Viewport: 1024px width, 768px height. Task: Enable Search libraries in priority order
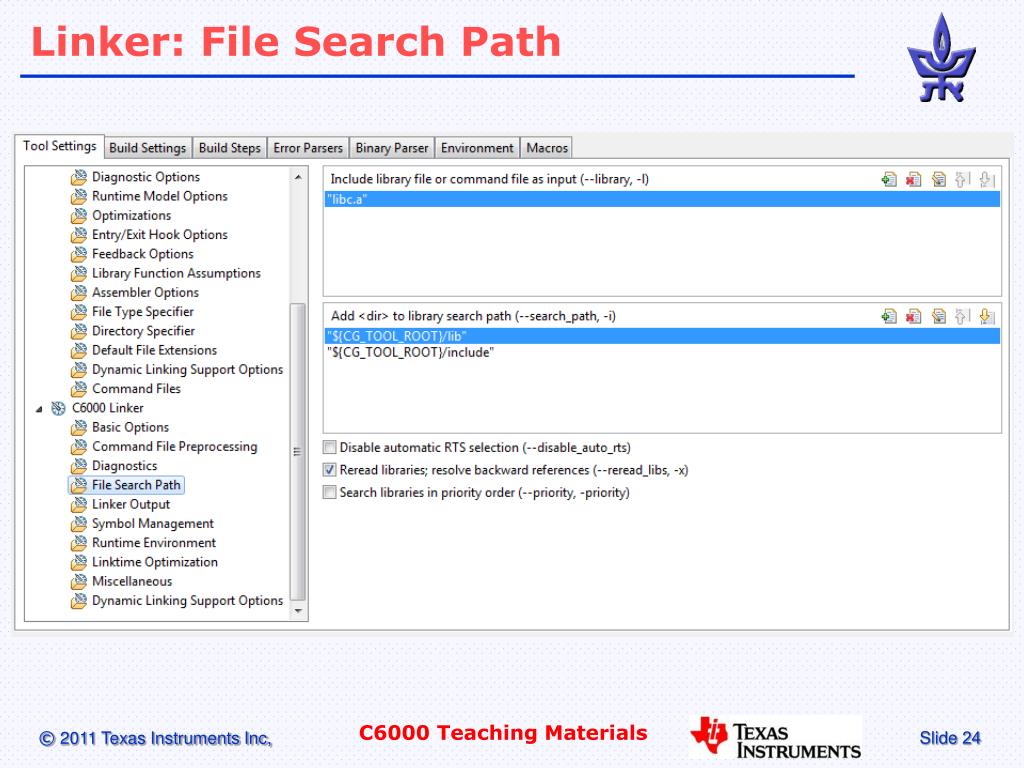point(330,492)
